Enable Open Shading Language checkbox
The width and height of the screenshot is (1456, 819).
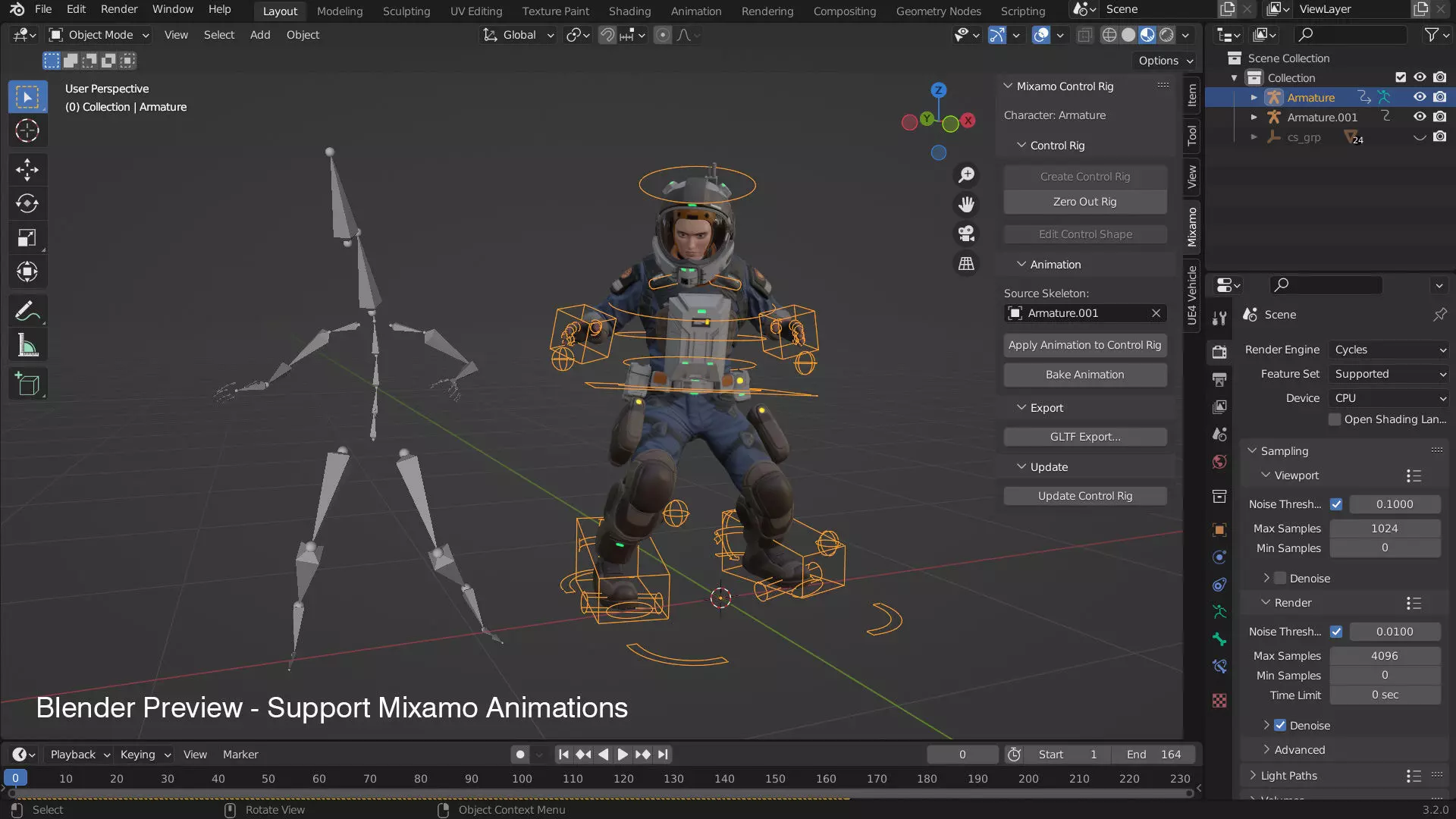(x=1335, y=419)
